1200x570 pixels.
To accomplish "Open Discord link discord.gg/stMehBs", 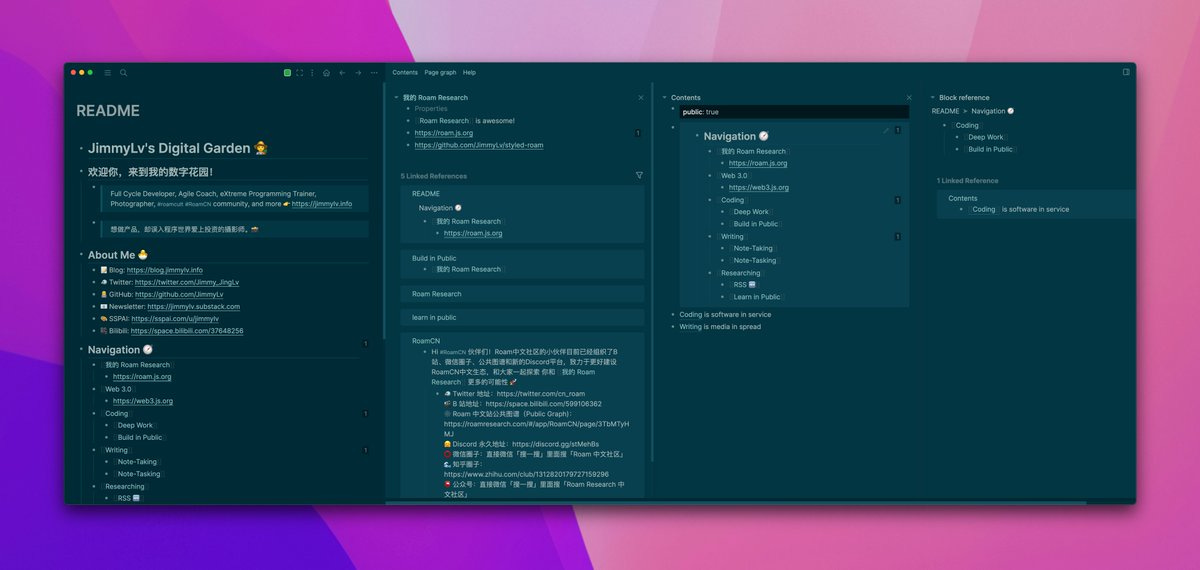I will click(x=556, y=444).
